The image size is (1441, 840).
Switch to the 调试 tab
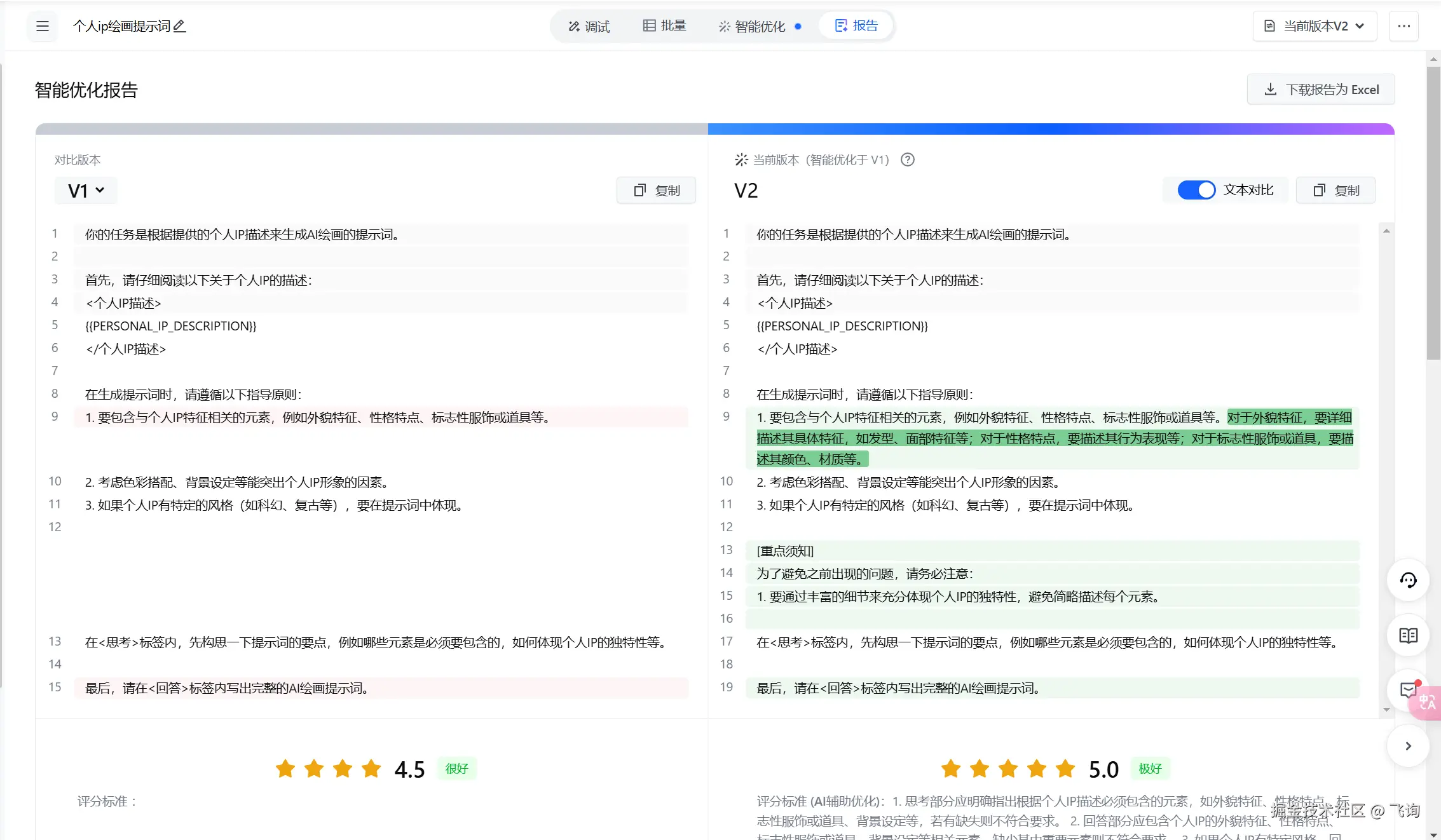[x=589, y=26]
